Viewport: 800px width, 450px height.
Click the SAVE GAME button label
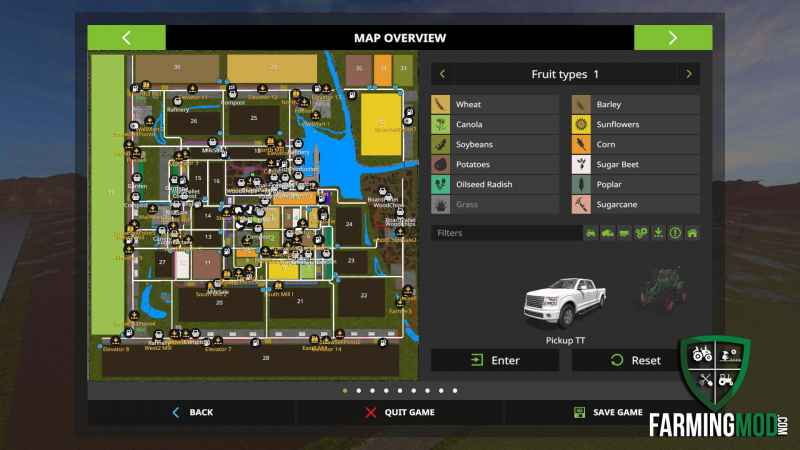coord(617,412)
